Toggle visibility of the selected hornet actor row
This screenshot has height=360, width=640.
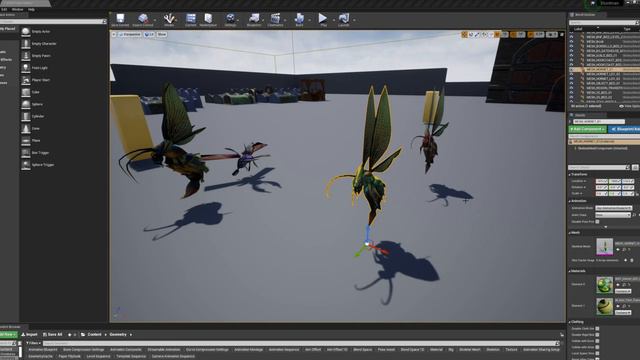pyautogui.click(x=572, y=69)
